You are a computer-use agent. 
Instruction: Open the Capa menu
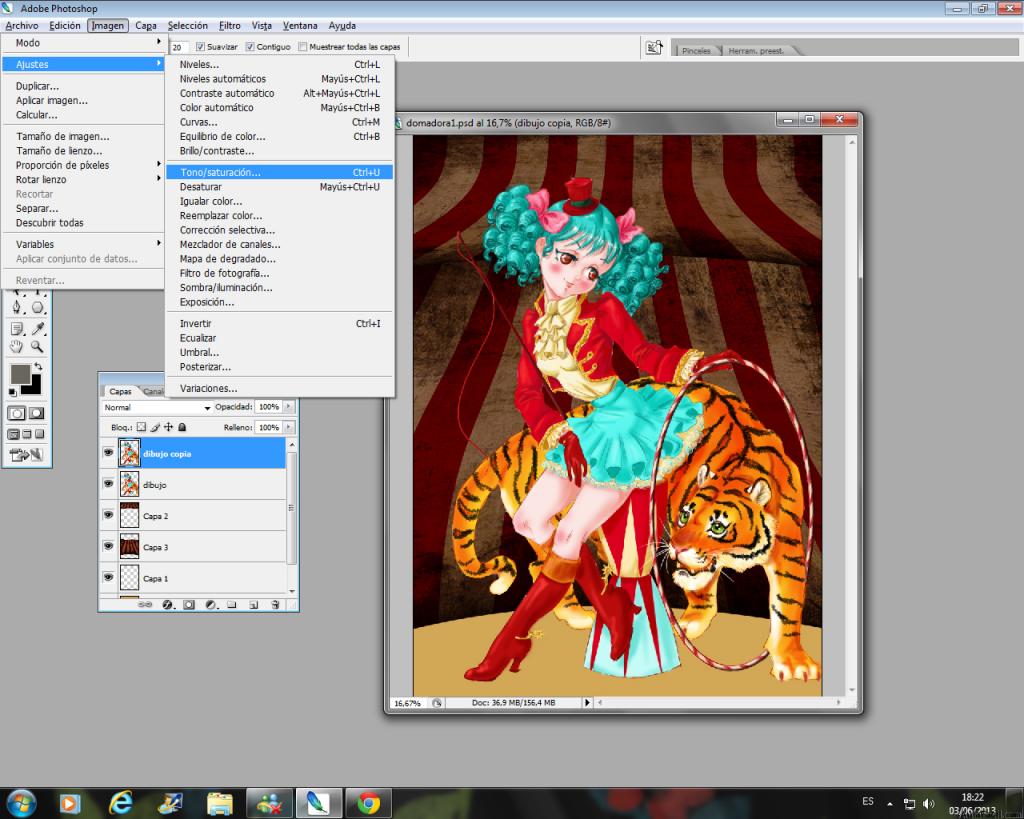point(146,25)
